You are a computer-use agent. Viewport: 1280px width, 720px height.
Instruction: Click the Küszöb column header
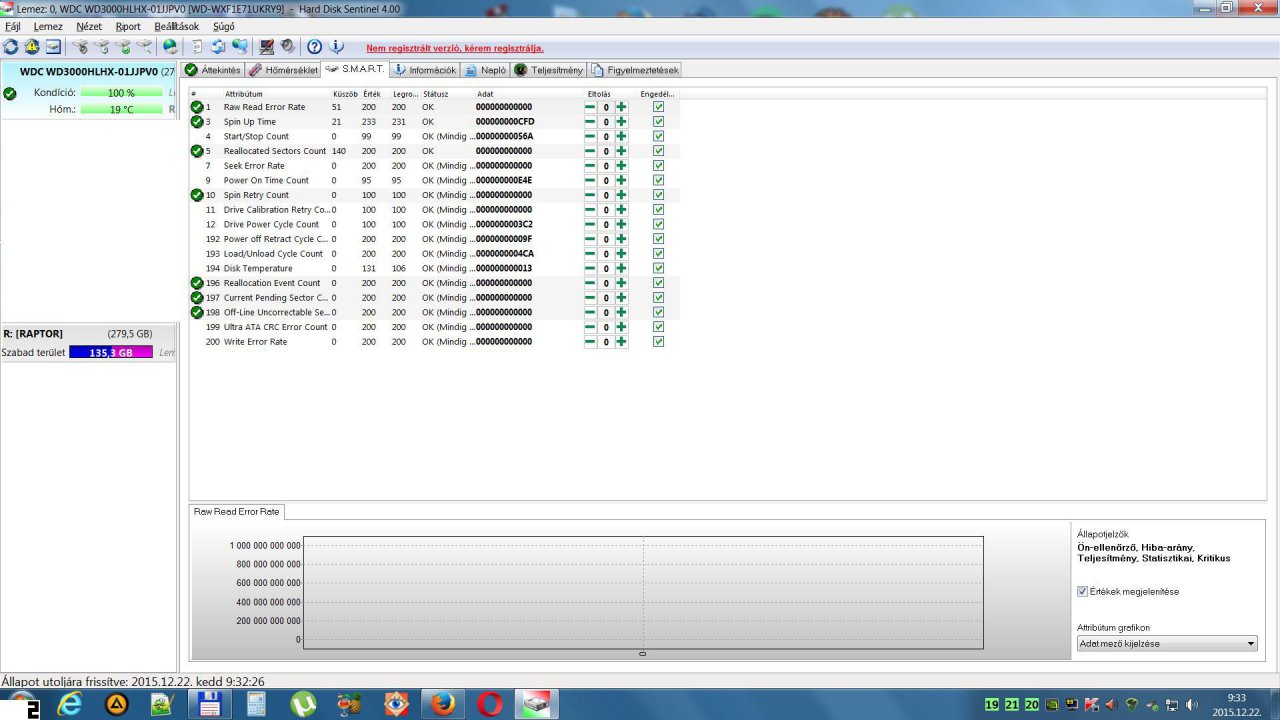pyautogui.click(x=345, y=94)
